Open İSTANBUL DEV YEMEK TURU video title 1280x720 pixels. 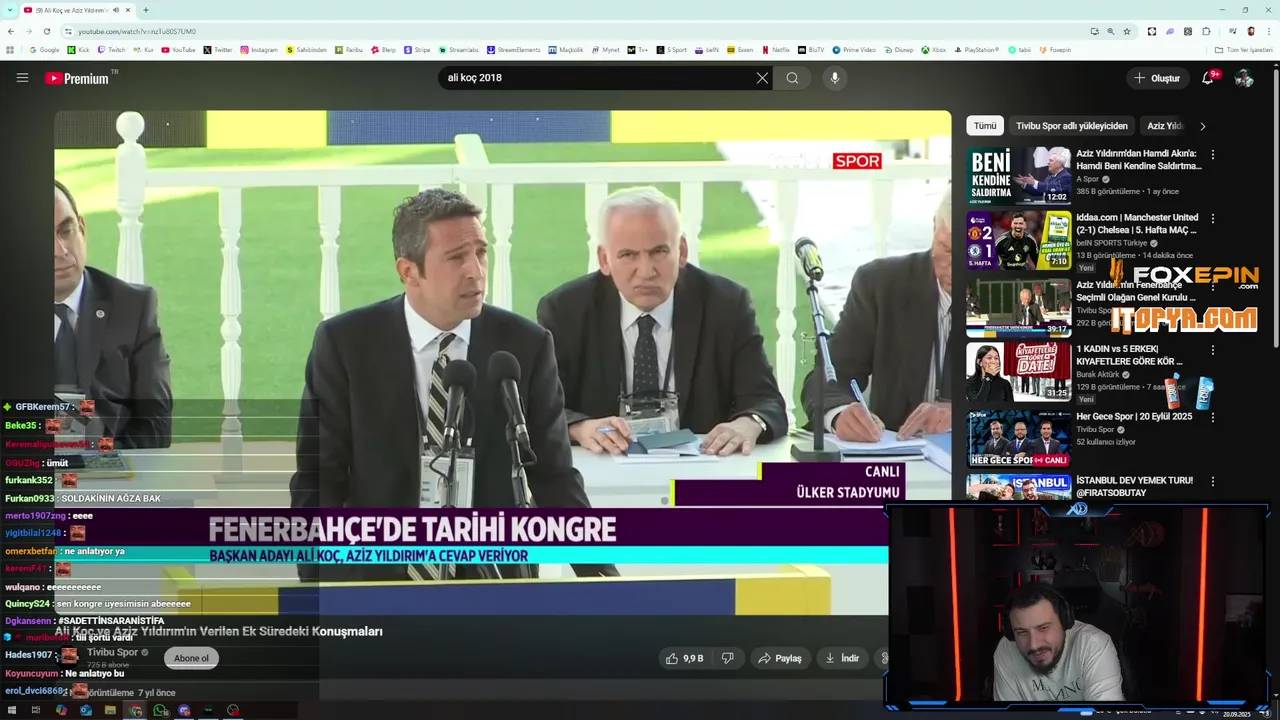click(1134, 486)
